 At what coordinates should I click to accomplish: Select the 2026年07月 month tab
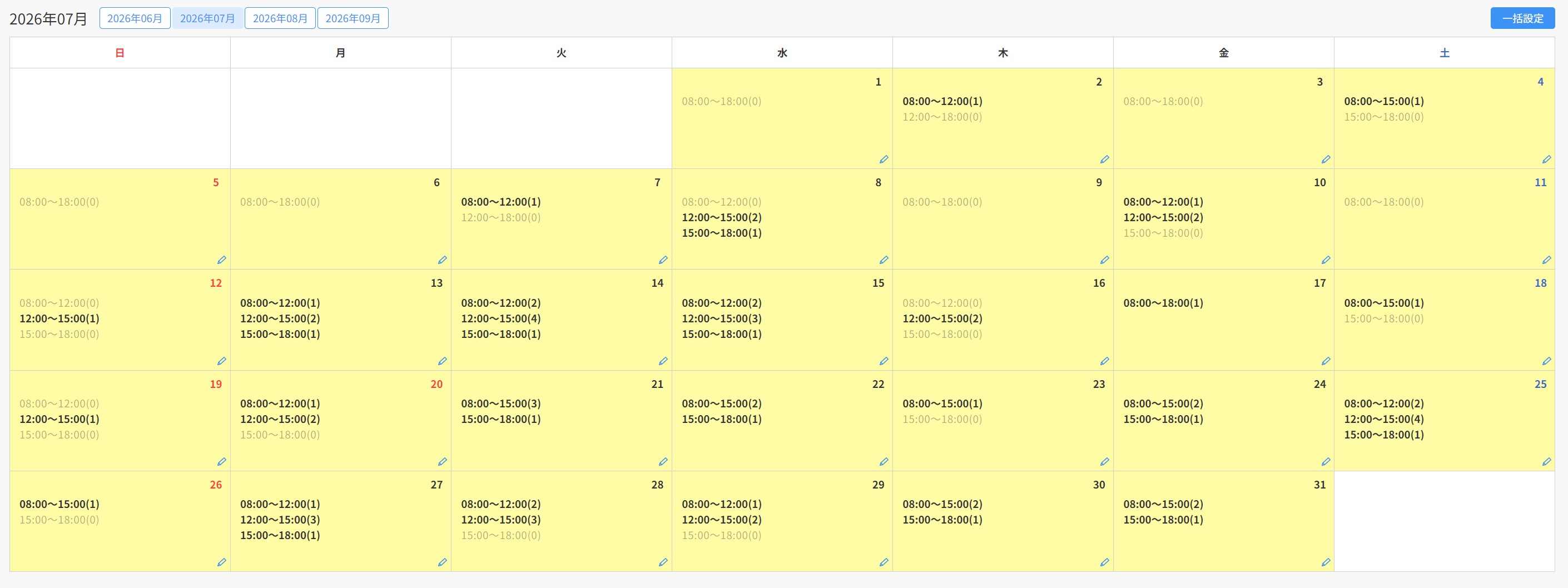tap(207, 18)
